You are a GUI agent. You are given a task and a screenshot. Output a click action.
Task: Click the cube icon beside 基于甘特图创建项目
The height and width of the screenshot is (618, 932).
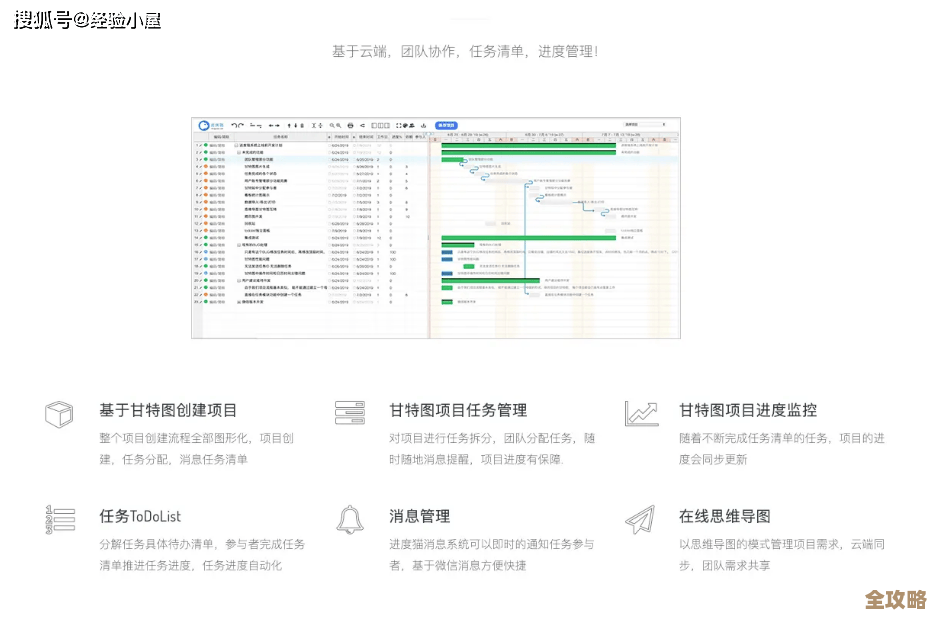pos(59,412)
